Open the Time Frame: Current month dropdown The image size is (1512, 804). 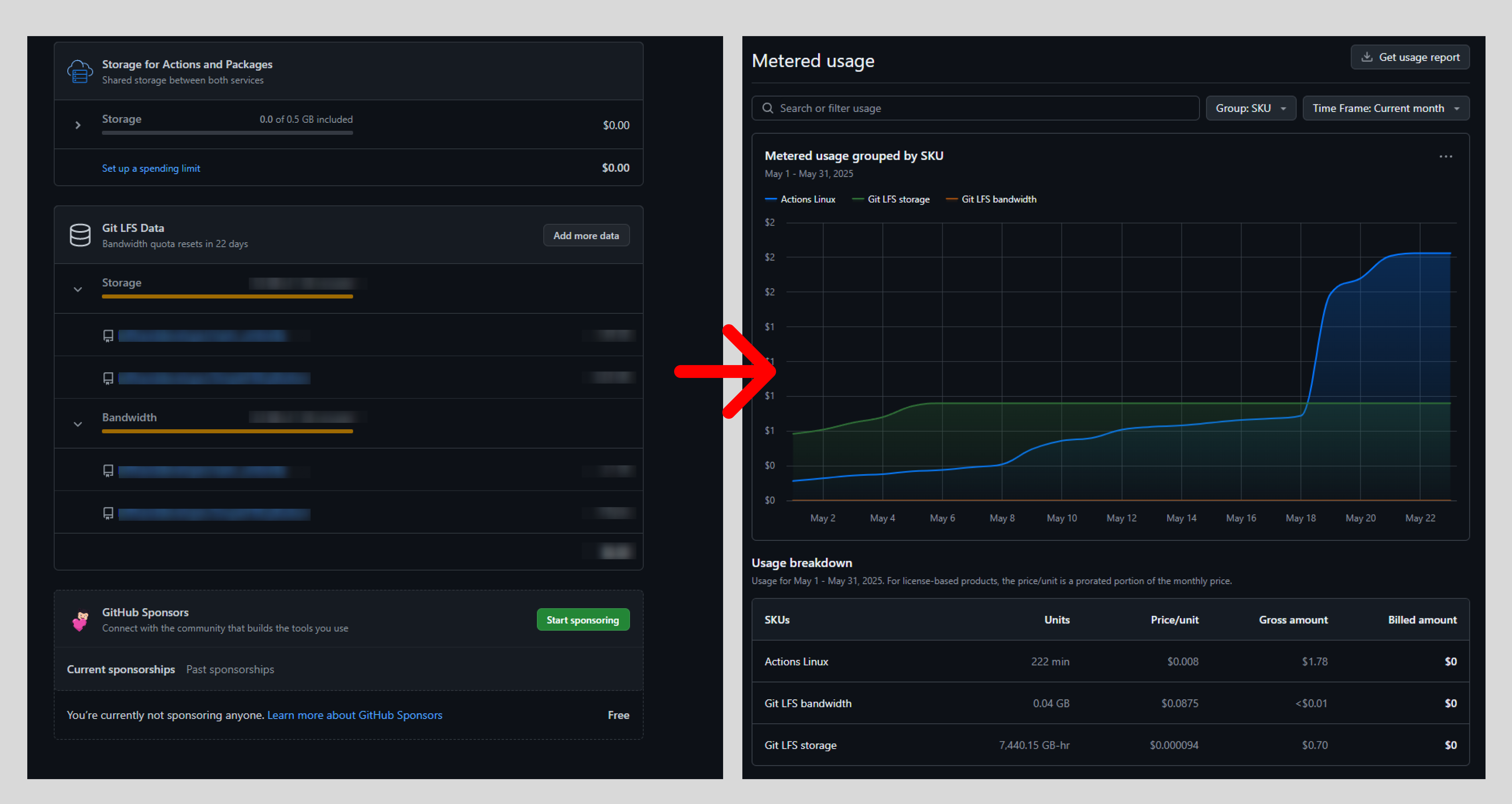tap(1386, 108)
